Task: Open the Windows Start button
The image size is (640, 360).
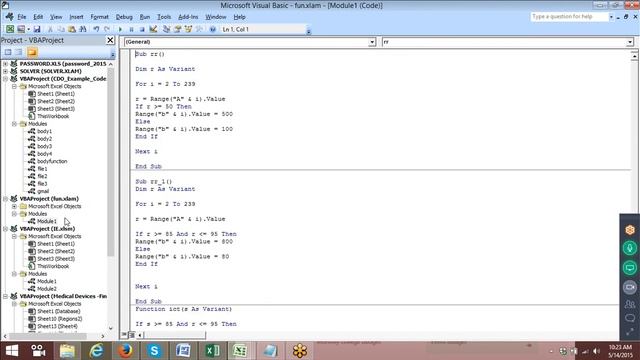Action: (12, 351)
